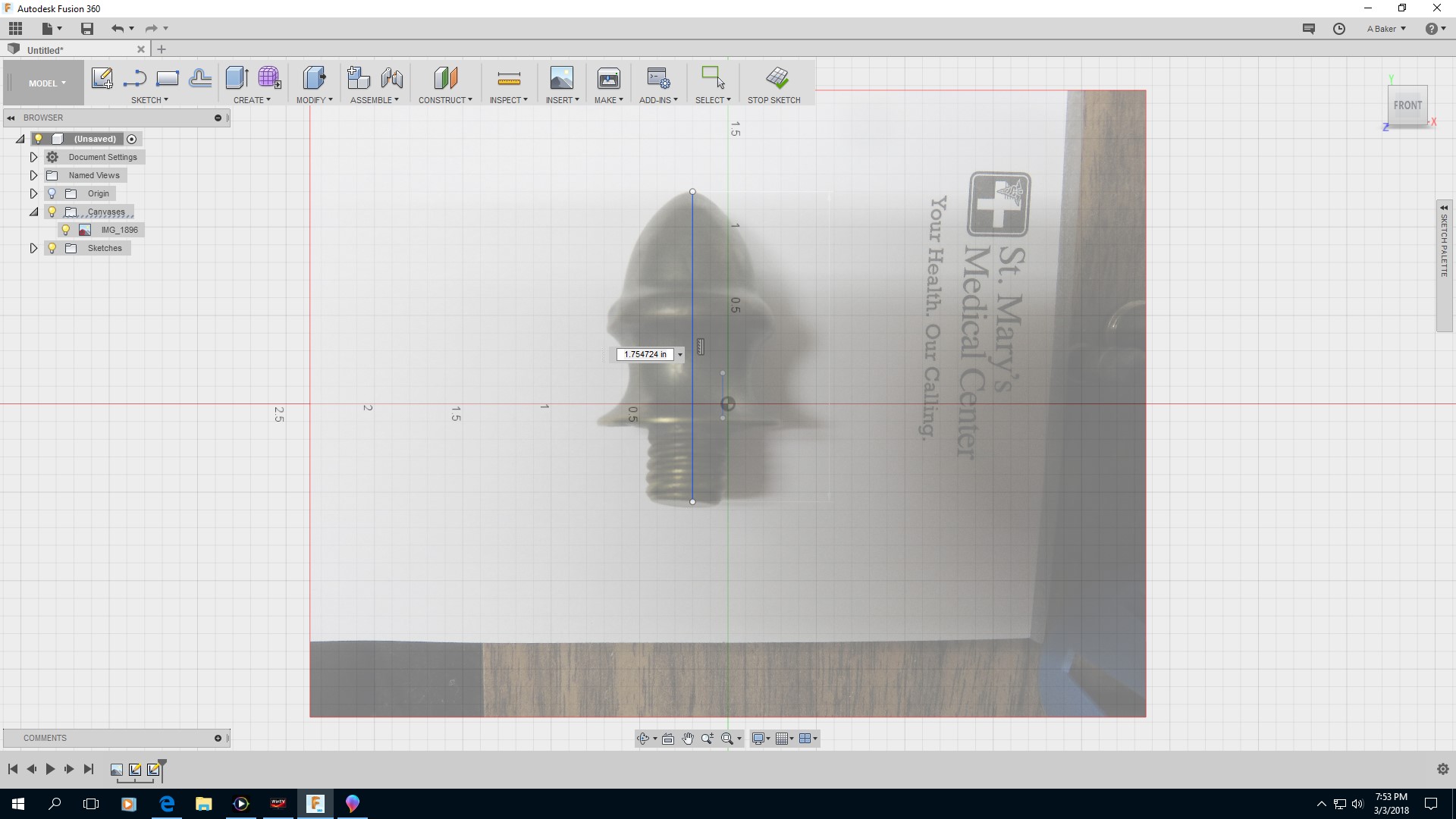Click the Extrude box icon in the Create group

[237, 78]
